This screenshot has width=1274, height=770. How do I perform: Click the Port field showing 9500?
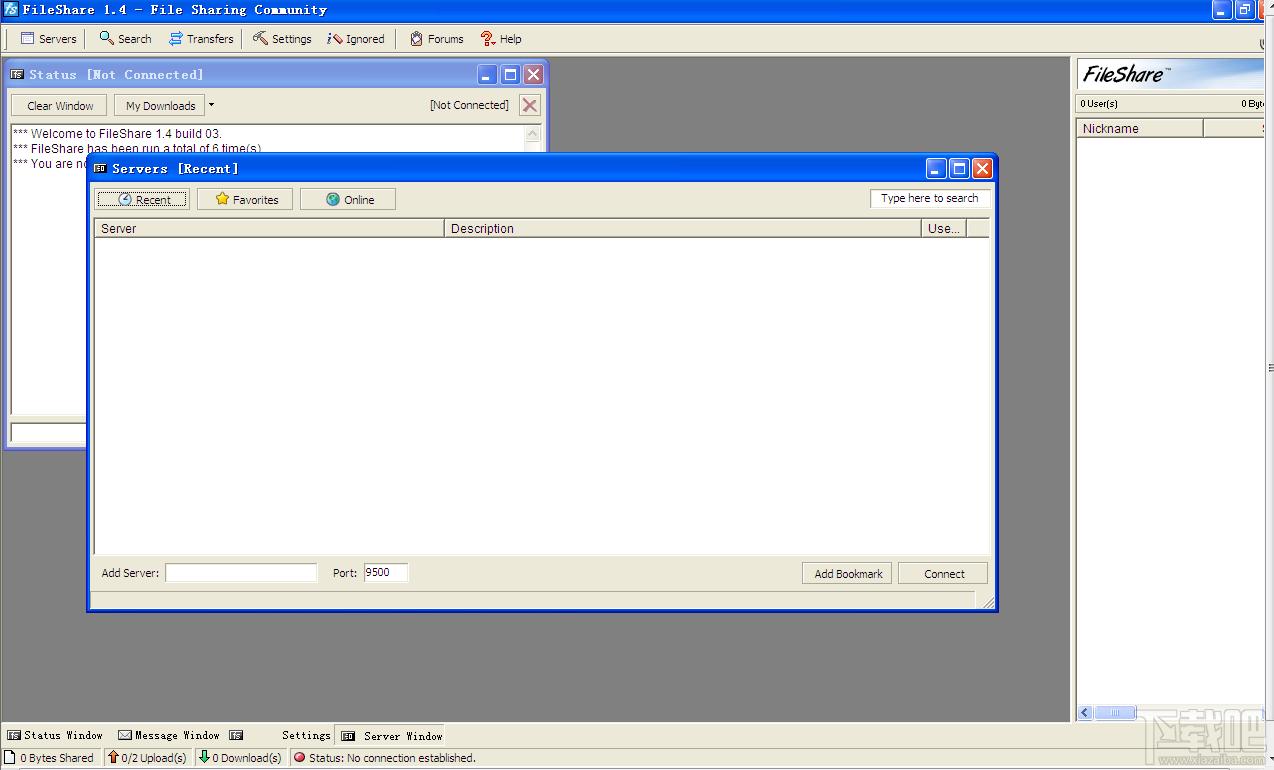point(386,573)
